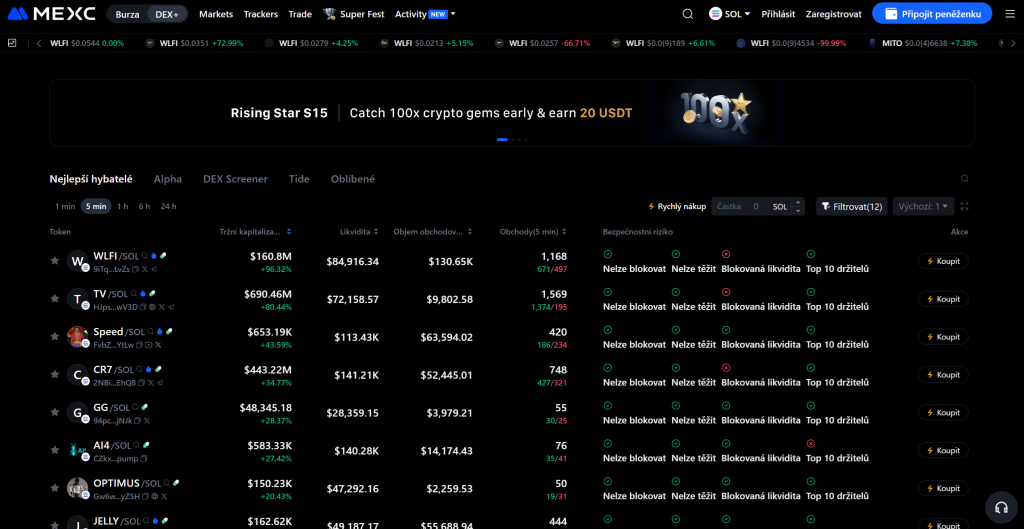Click Koupit for the WLFI row
Image resolution: width=1024 pixels, height=529 pixels.
(943, 261)
